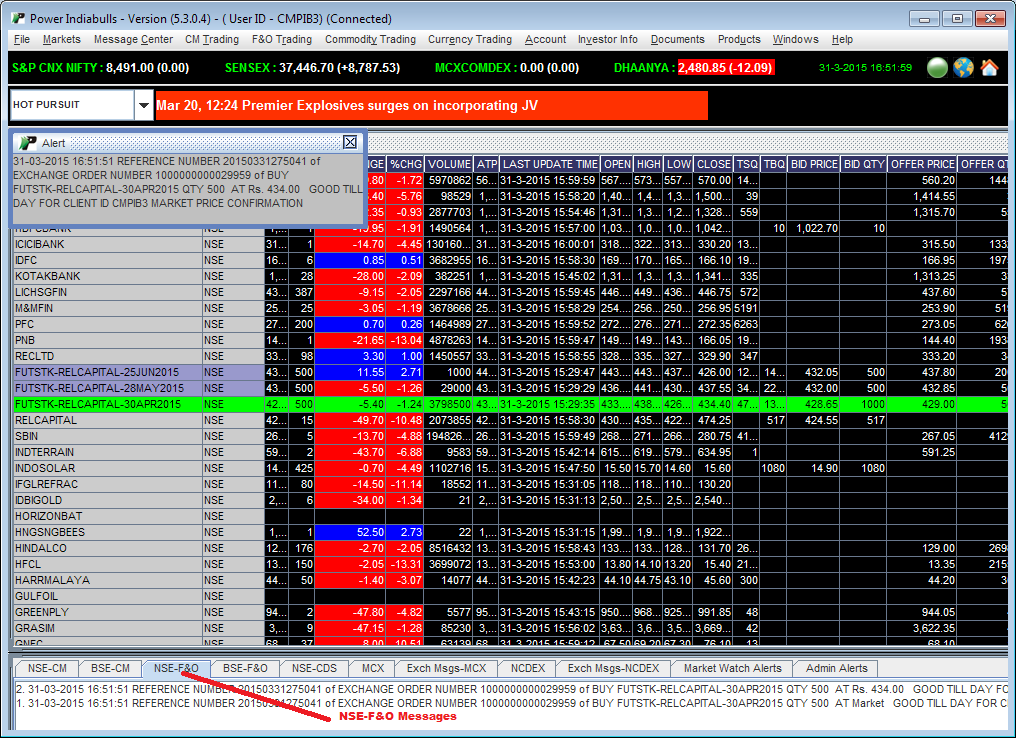Close the Alert popup
The width and height of the screenshot is (1016, 738).
coord(349,143)
